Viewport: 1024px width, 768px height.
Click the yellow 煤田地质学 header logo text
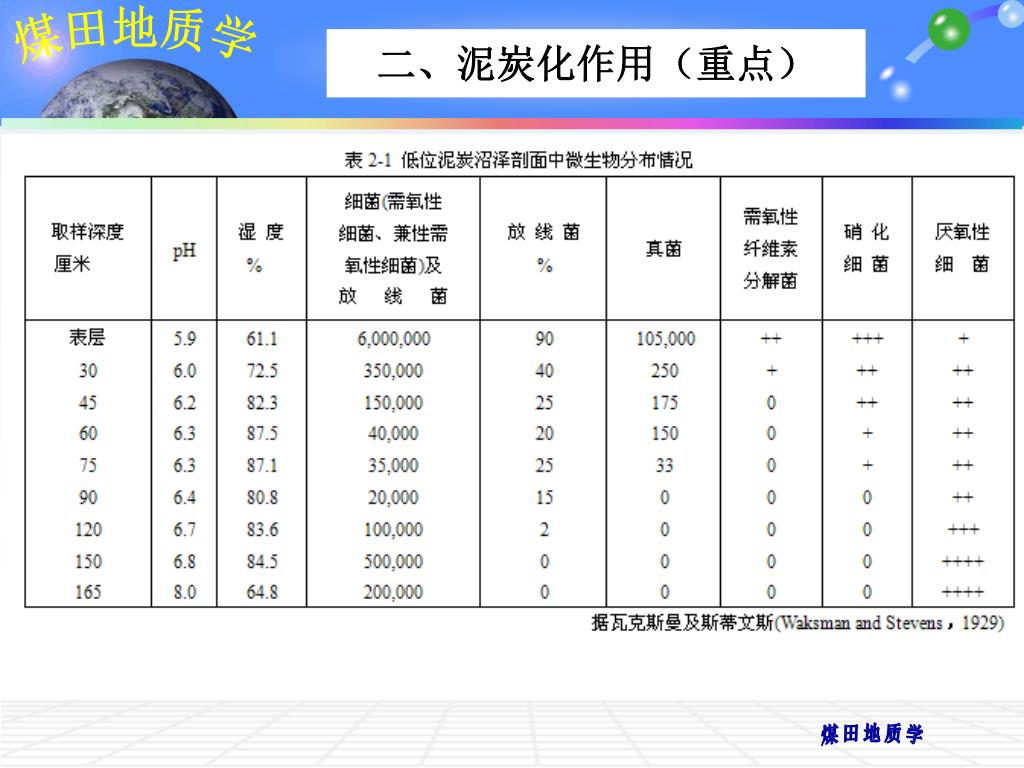point(135,33)
